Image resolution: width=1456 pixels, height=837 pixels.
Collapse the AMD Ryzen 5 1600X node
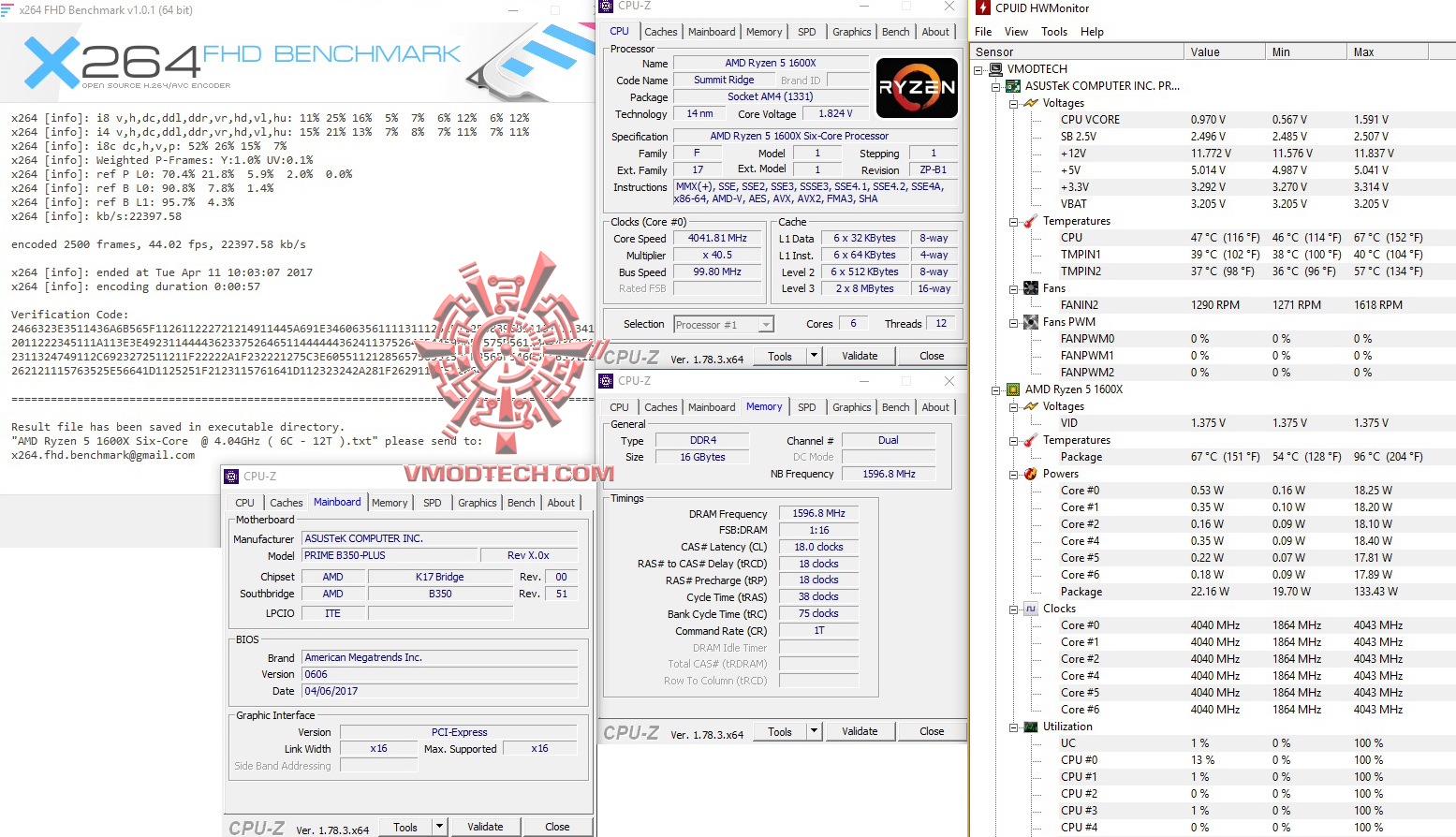click(994, 389)
